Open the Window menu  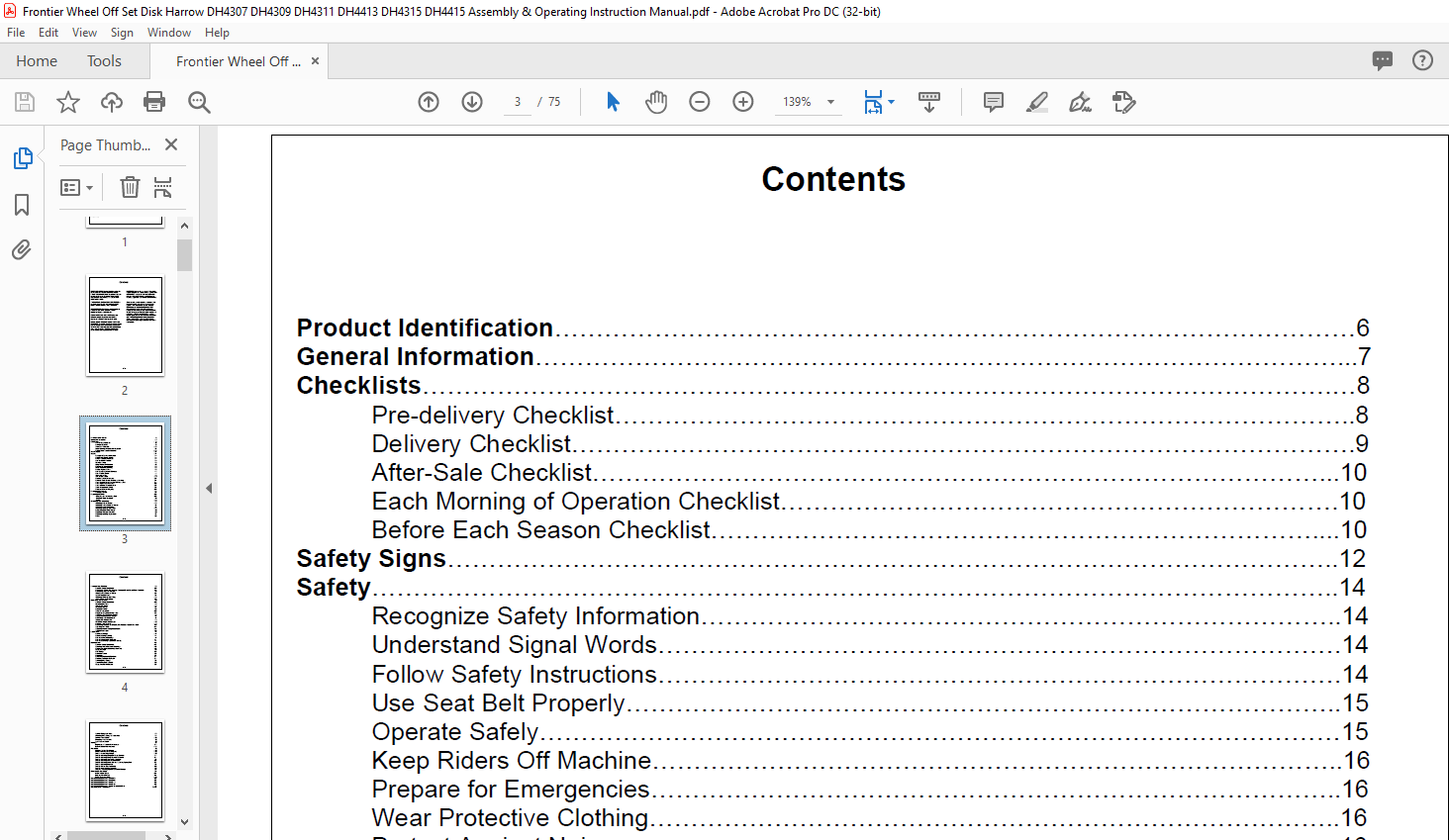pyautogui.click(x=169, y=33)
